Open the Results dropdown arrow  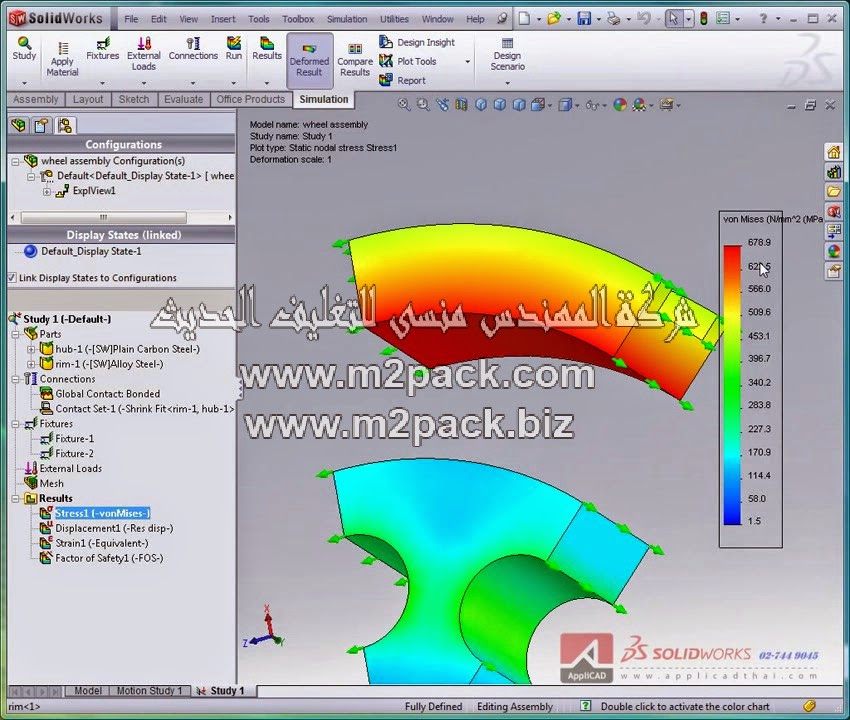point(267,83)
